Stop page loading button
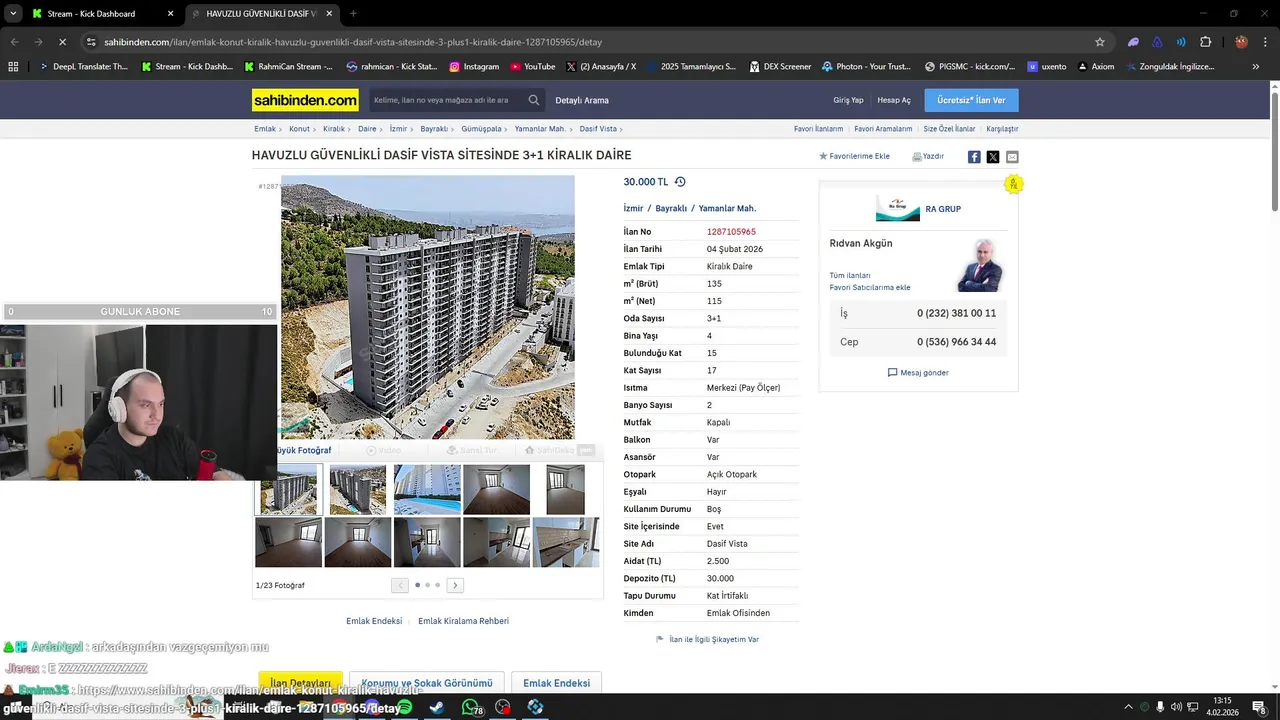 [x=62, y=42]
